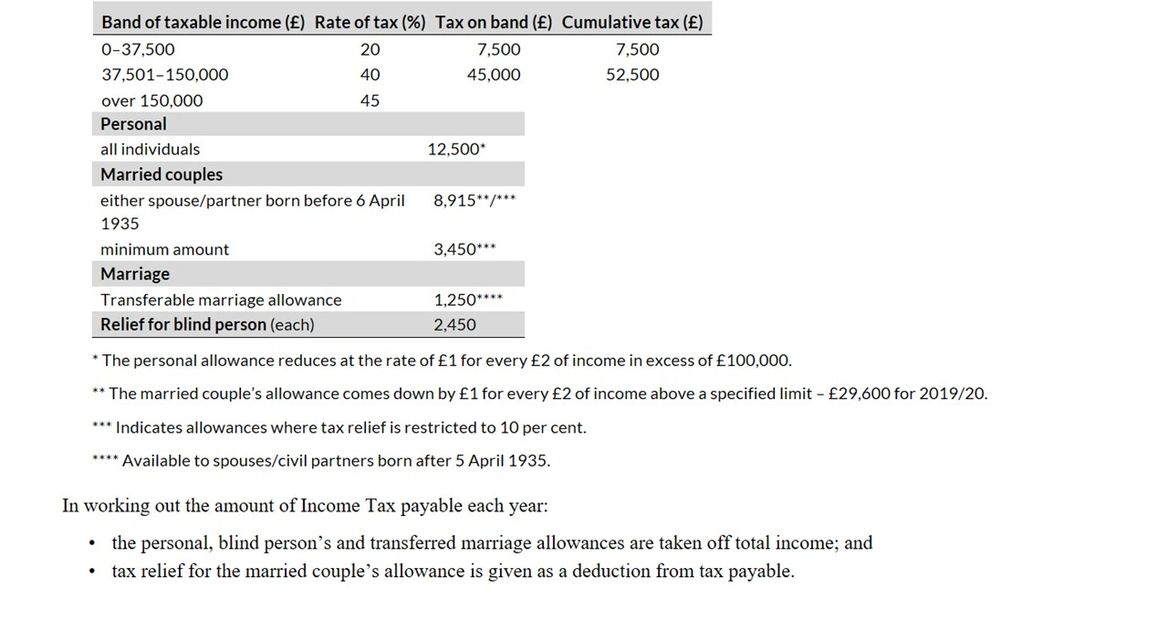Click the footnote about income exceeding £100,000

point(441,360)
